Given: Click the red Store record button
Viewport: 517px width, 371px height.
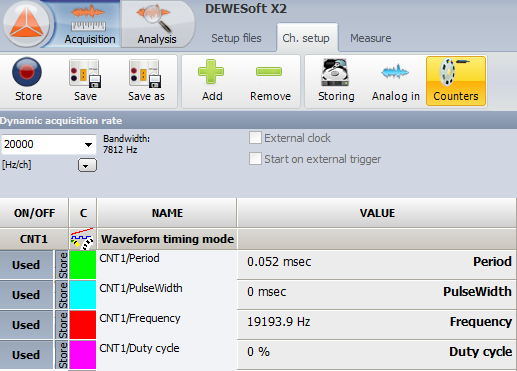Looking at the screenshot, I should pos(28,81).
